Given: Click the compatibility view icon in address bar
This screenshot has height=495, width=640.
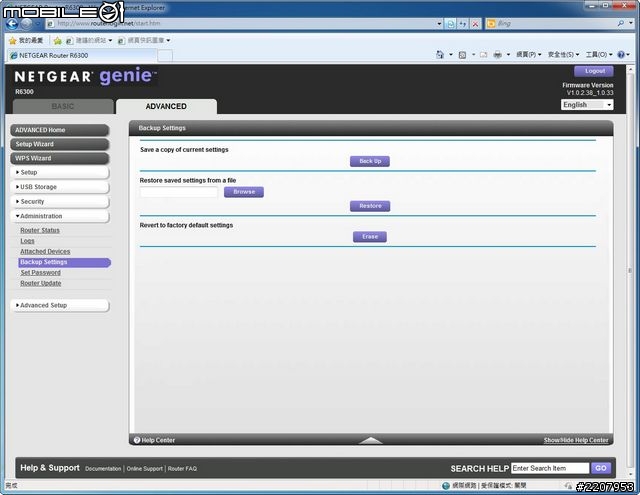Looking at the screenshot, I should (451, 24).
